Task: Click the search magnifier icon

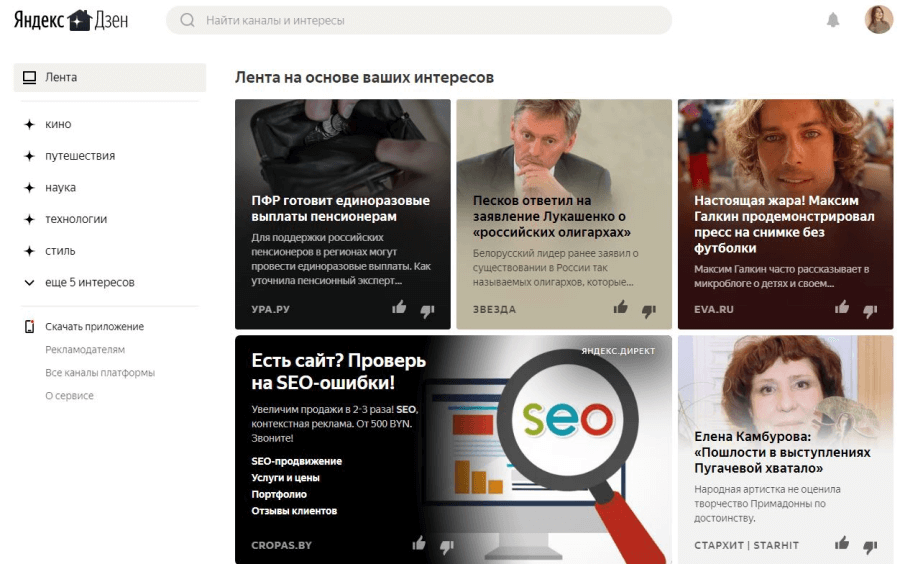Action: pyautogui.click(x=187, y=20)
